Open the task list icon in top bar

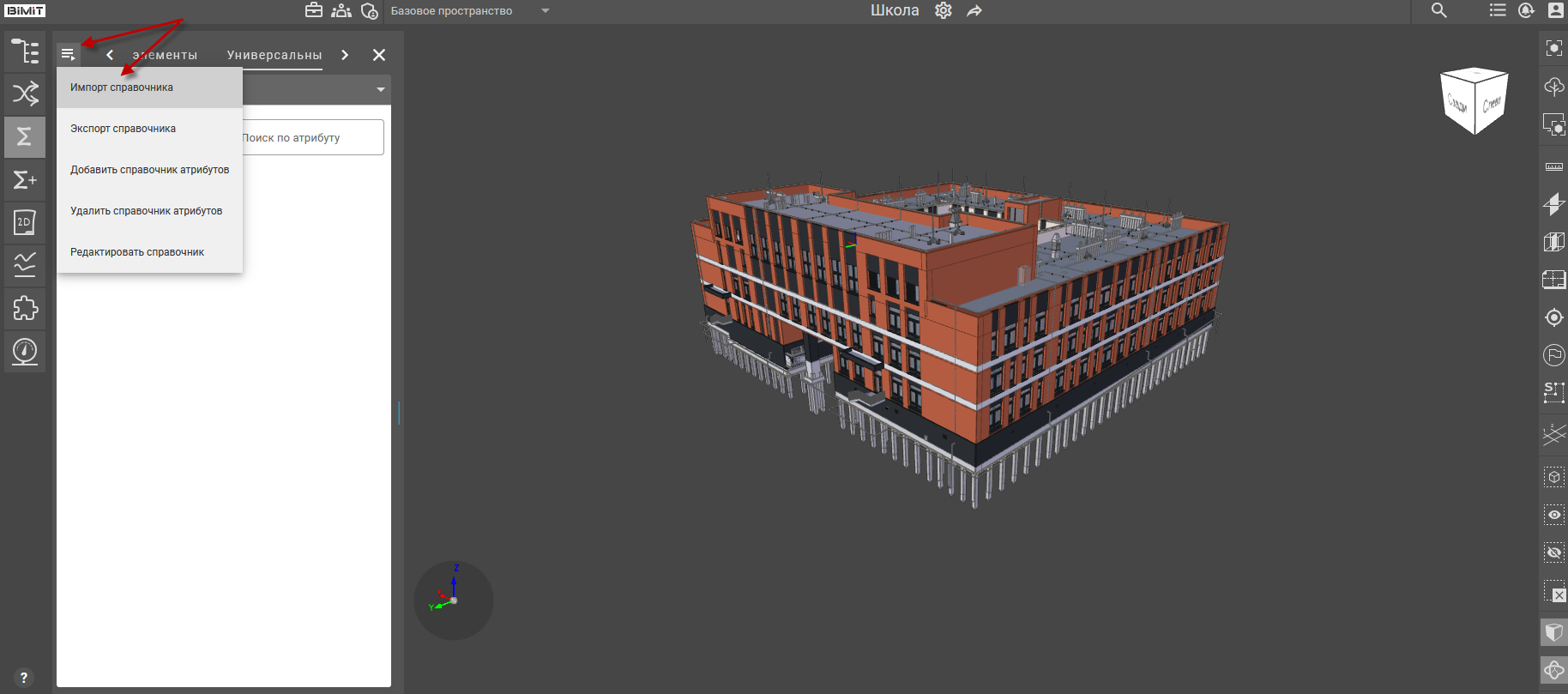(x=1498, y=10)
